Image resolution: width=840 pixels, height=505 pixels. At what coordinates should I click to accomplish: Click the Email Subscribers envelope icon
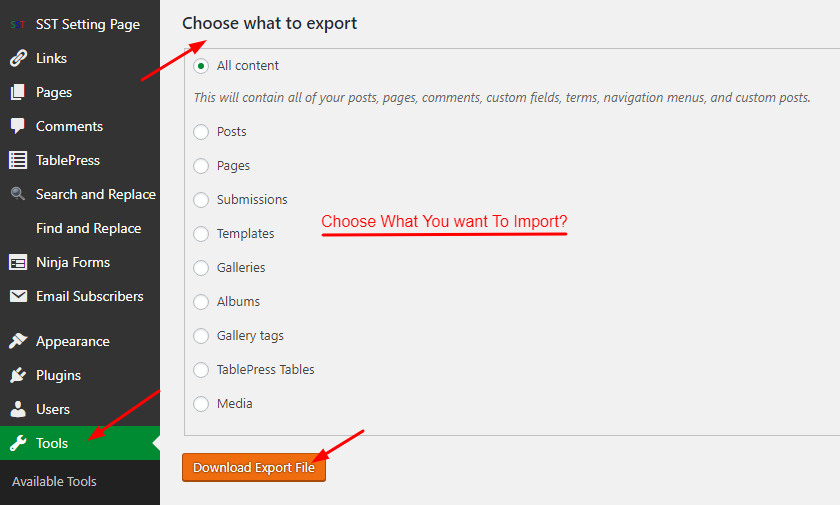tap(18, 296)
